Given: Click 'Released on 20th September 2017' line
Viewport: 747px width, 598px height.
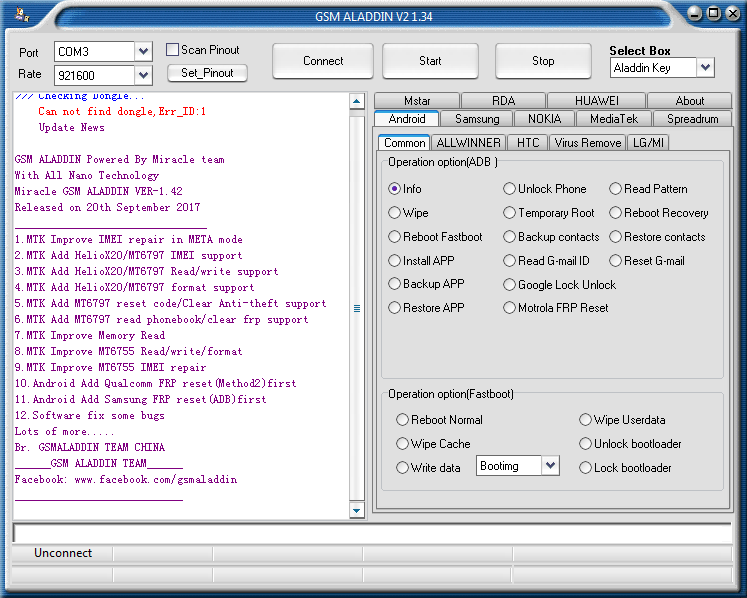Looking at the screenshot, I should point(107,207).
